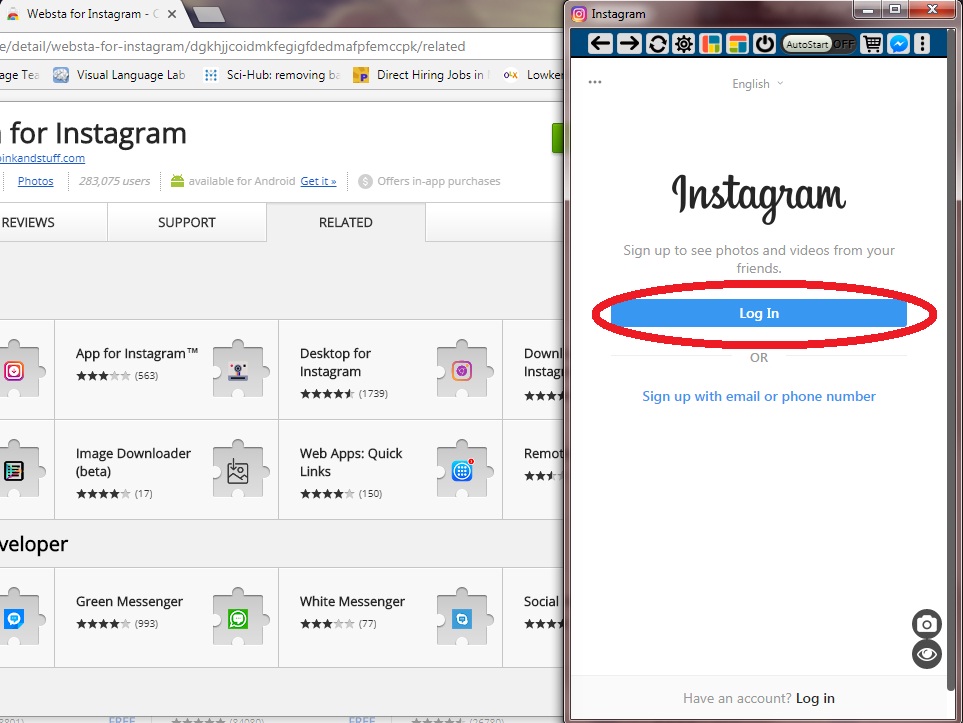Click the Instagram logo icon in the window title bar
This screenshot has width=963, height=723.
(579, 14)
